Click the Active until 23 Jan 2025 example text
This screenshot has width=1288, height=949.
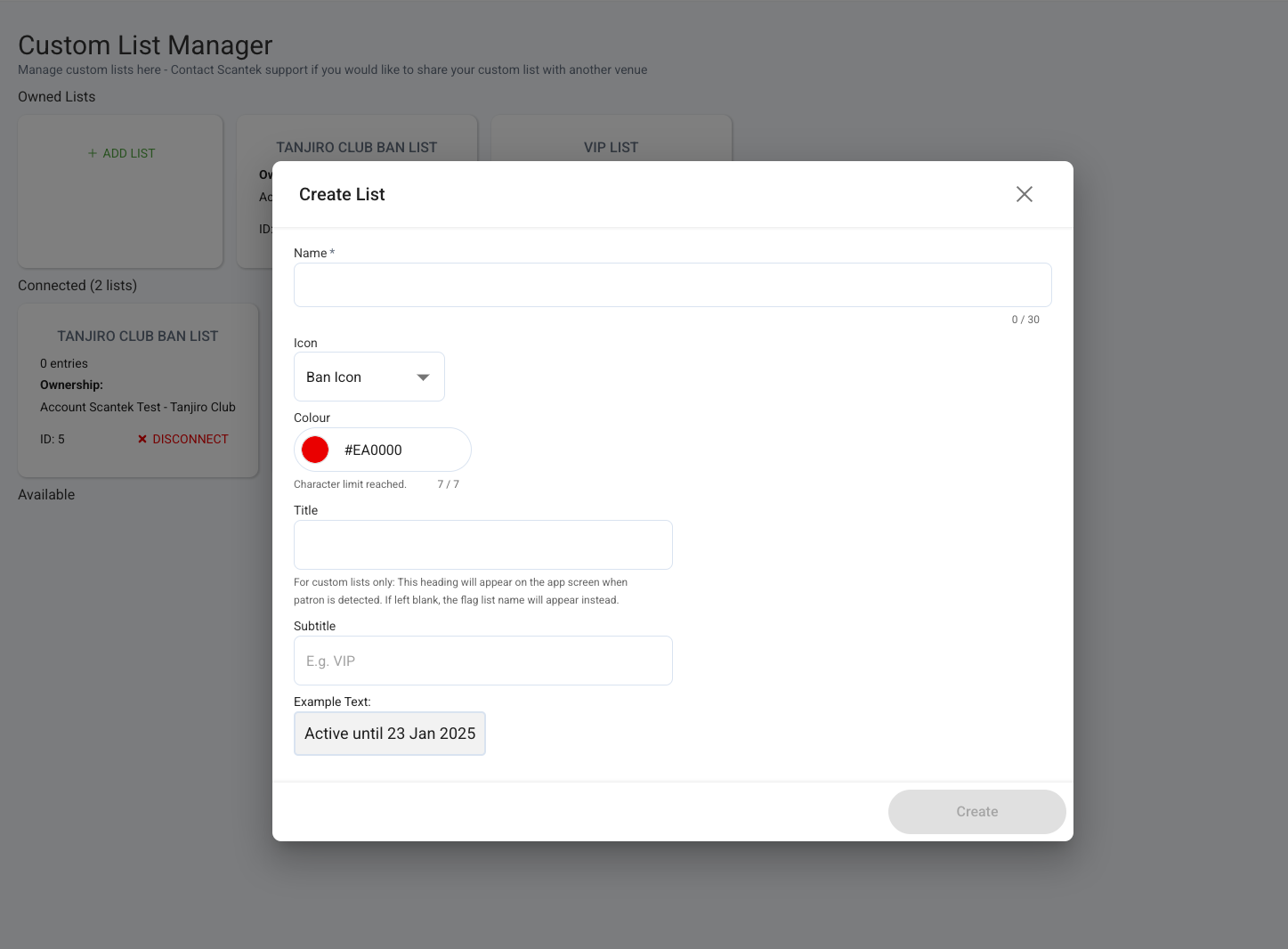click(x=389, y=734)
